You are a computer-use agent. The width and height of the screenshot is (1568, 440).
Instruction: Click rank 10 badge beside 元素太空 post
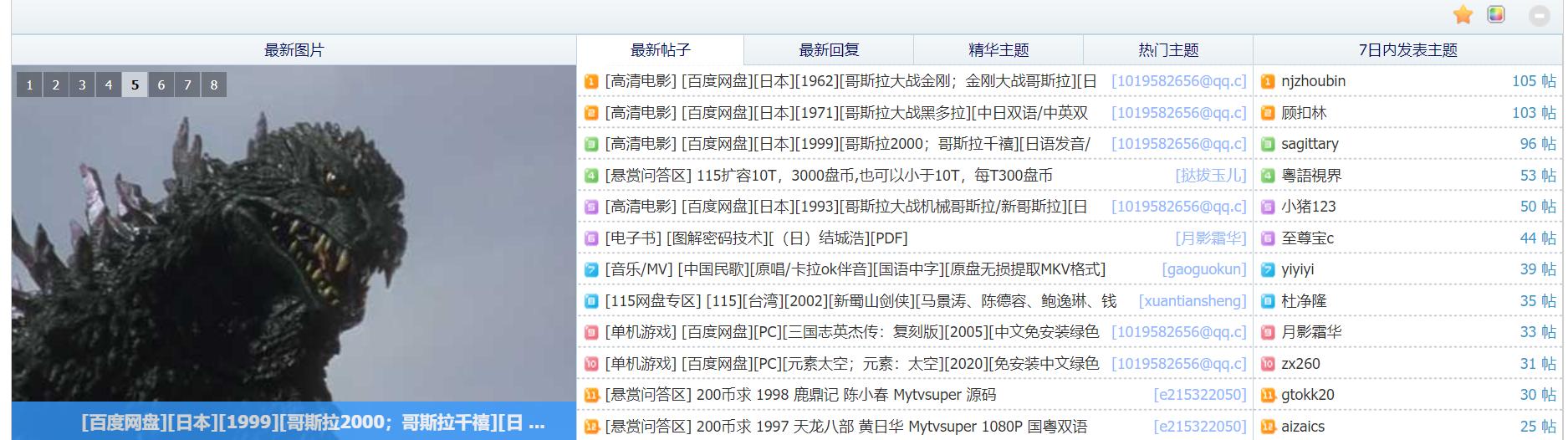[591, 364]
